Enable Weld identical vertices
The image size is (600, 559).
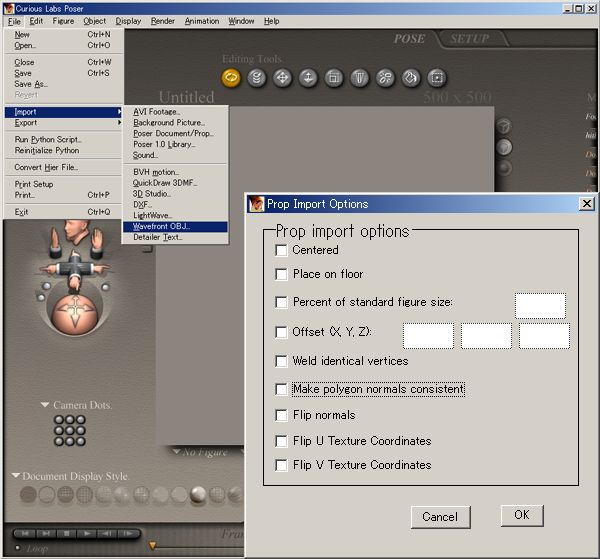coord(281,362)
